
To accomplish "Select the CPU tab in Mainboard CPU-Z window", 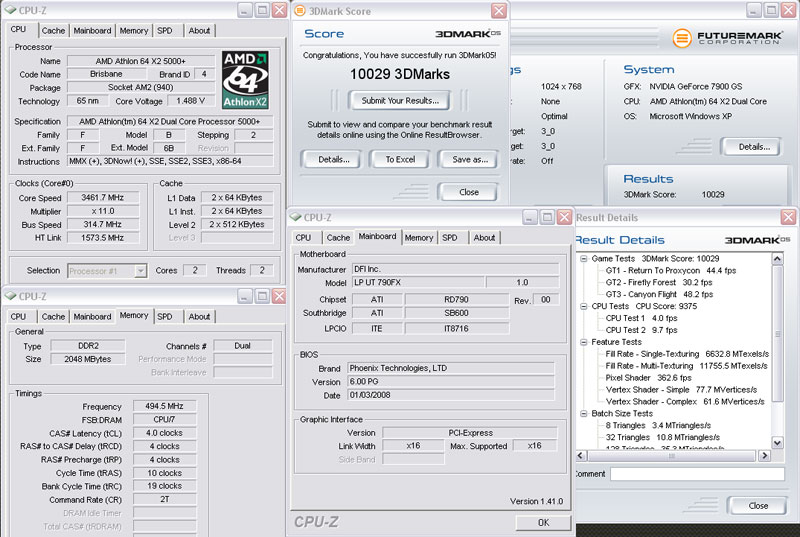I will point(303,238).
